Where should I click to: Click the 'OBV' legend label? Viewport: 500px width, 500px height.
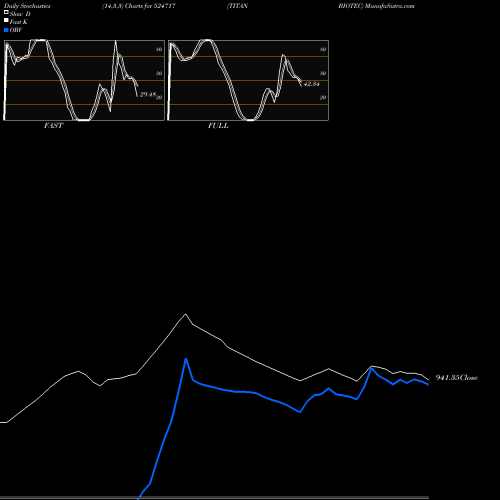click(x=16, y=30)
